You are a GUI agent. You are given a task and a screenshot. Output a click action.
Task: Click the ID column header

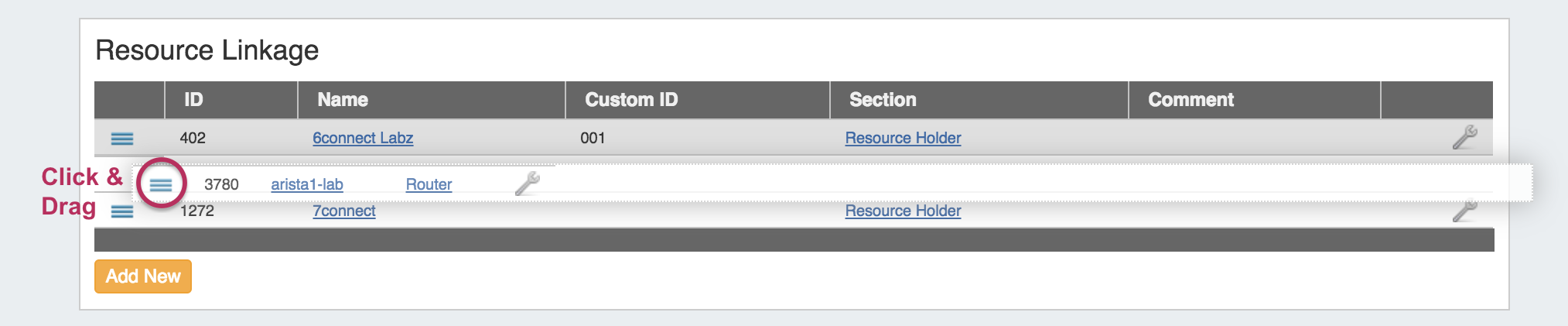pyautogui.click(x=193, y=100)
